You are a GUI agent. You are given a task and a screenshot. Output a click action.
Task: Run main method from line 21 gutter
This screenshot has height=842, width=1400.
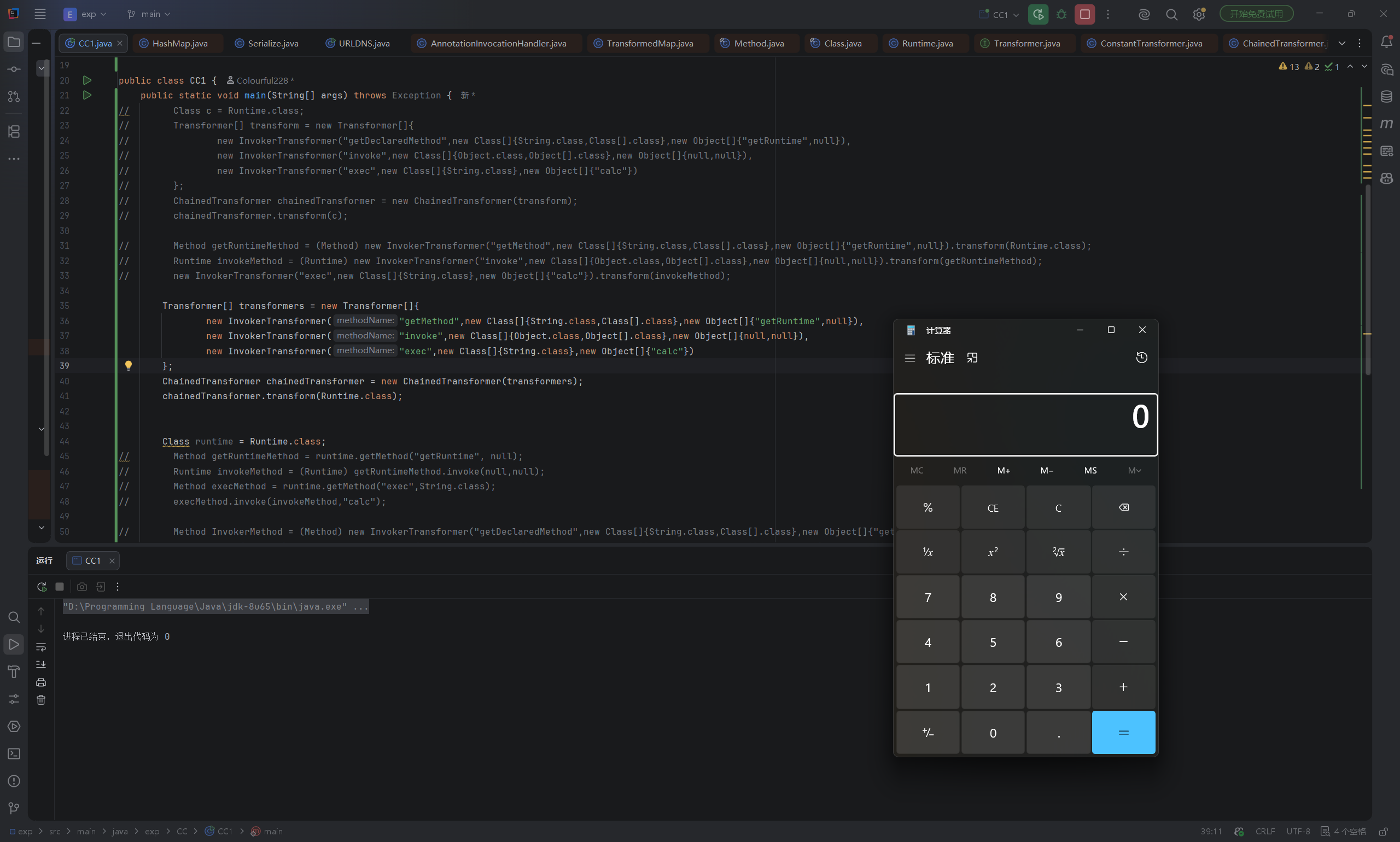point(87,95)
